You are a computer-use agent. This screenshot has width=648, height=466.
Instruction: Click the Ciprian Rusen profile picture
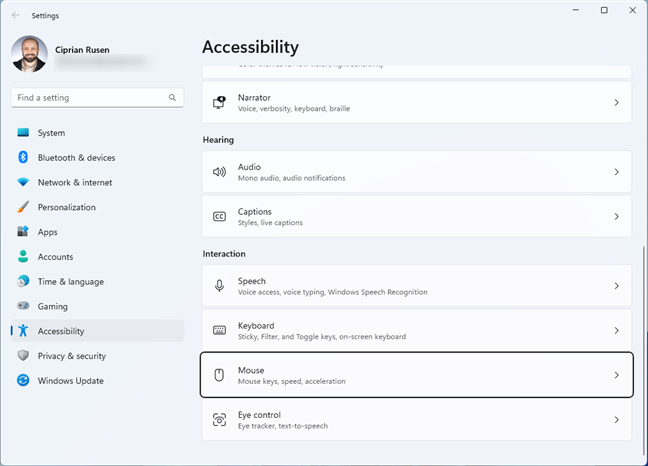29,54
